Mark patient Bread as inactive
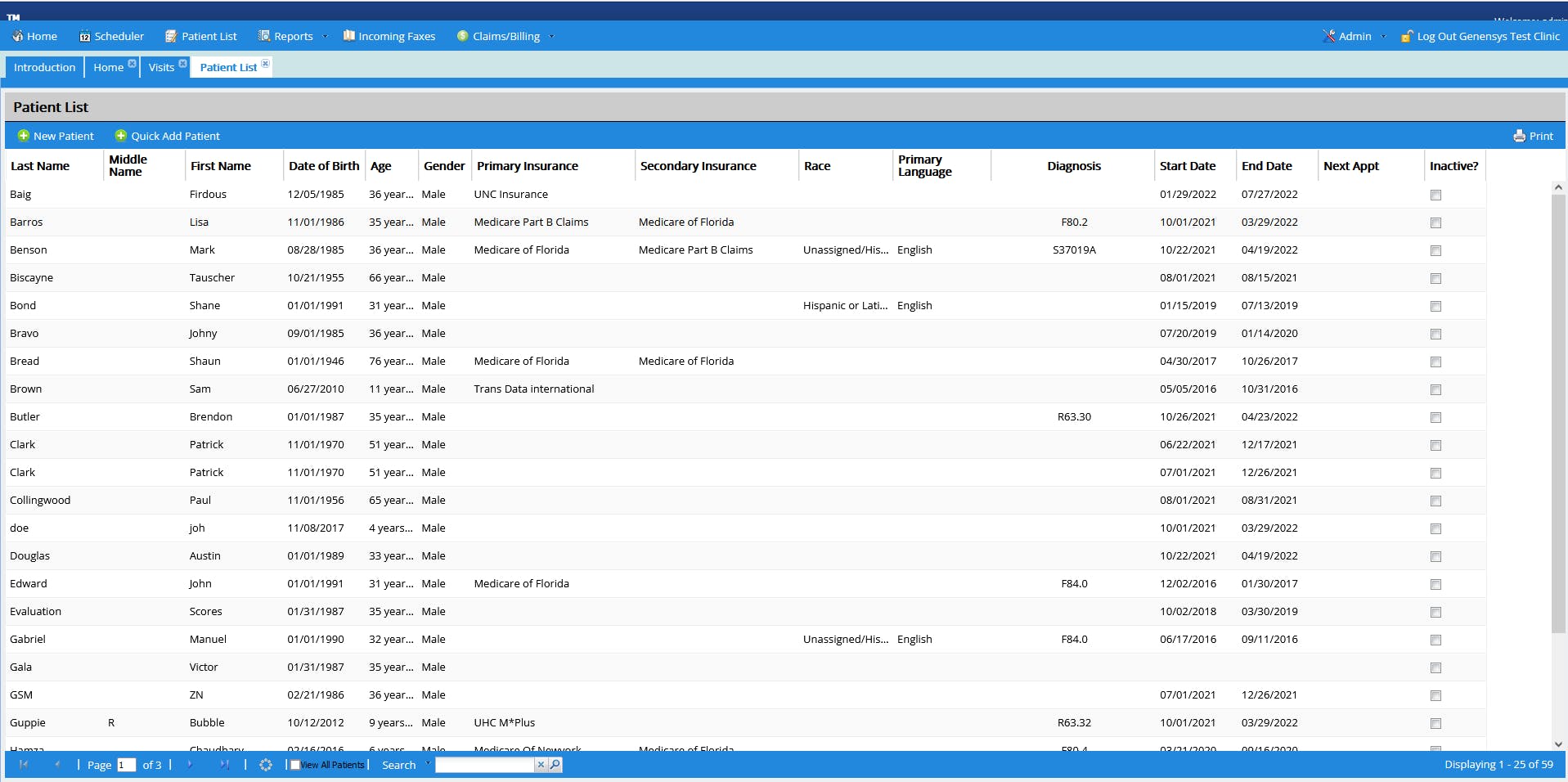Image resolution: width=1568 pixels, height=782 pixels. point(1435,362)
